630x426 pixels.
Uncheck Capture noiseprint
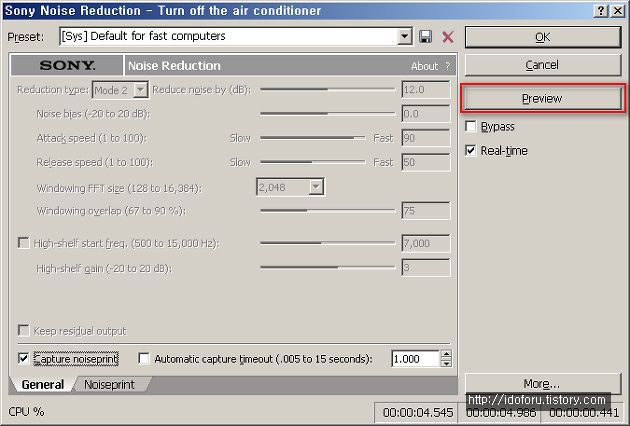pos(23,358)
